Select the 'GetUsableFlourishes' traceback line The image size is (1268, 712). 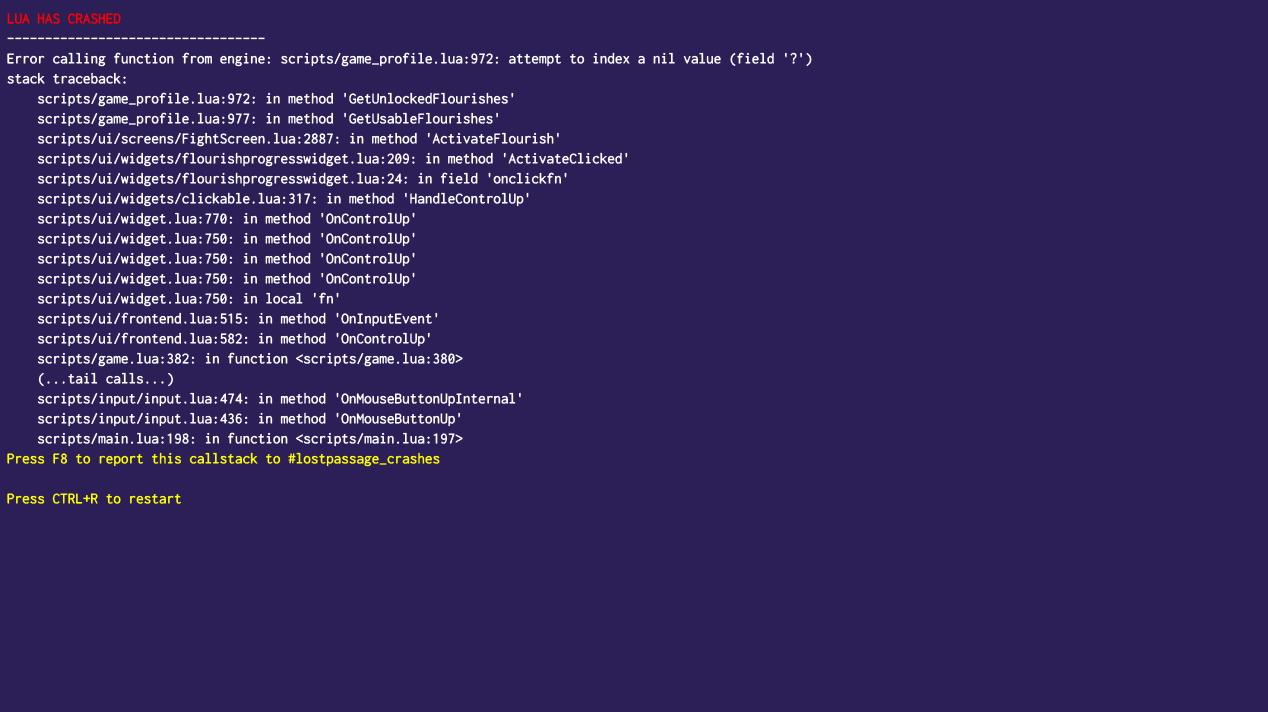click(x=268, y=119)
